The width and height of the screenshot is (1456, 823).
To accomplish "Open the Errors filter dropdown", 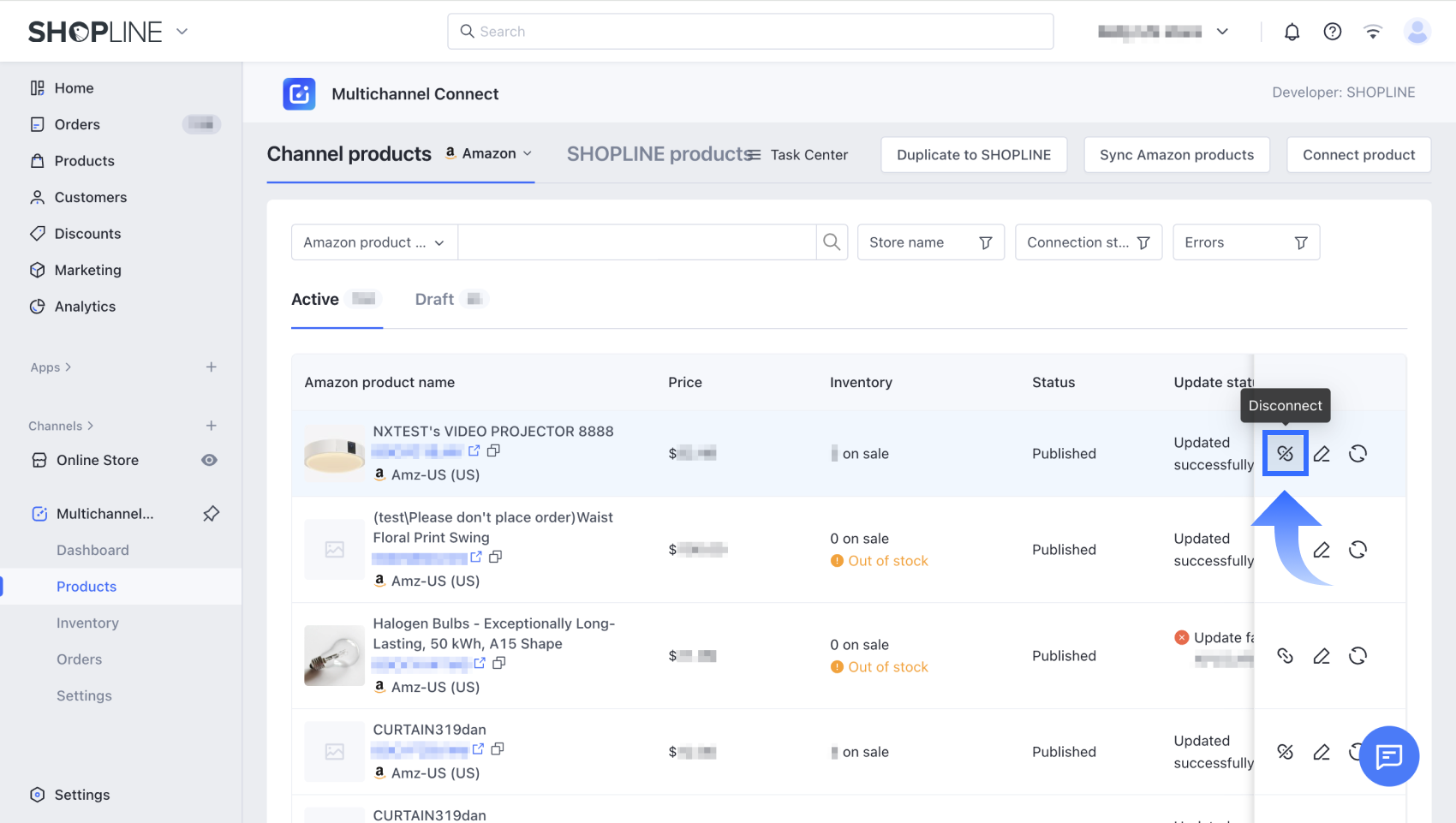I will coord(1245,242).
